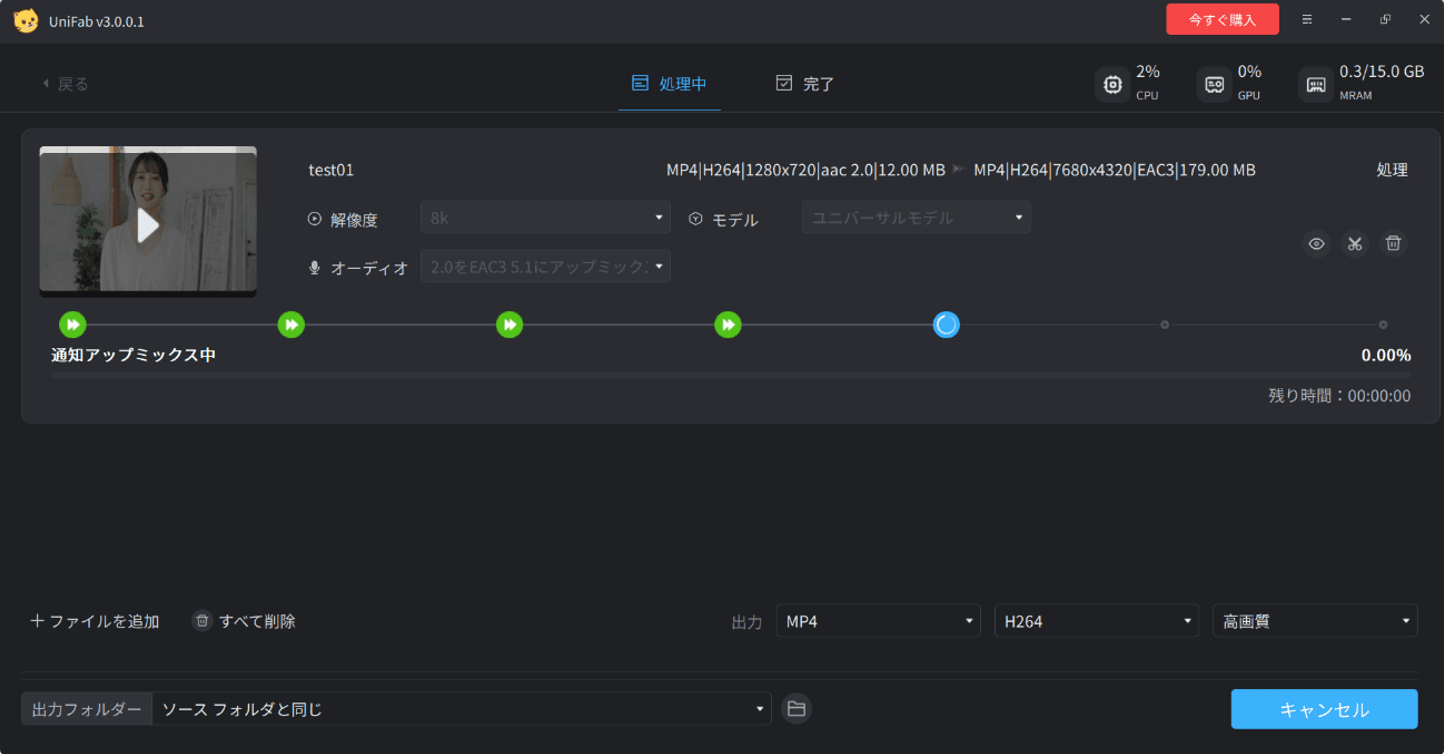The width and height of the screenshot is (1444, 754).
Task: Click the main progress bar
Action: (x=731, y=375)
